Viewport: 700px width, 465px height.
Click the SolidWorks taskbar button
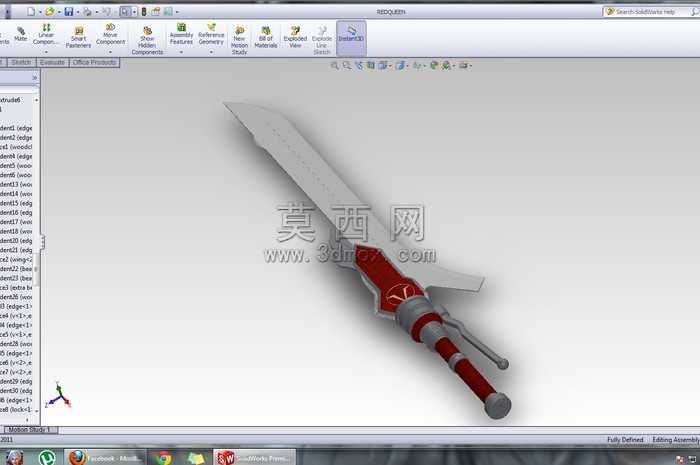coord(254,458)
